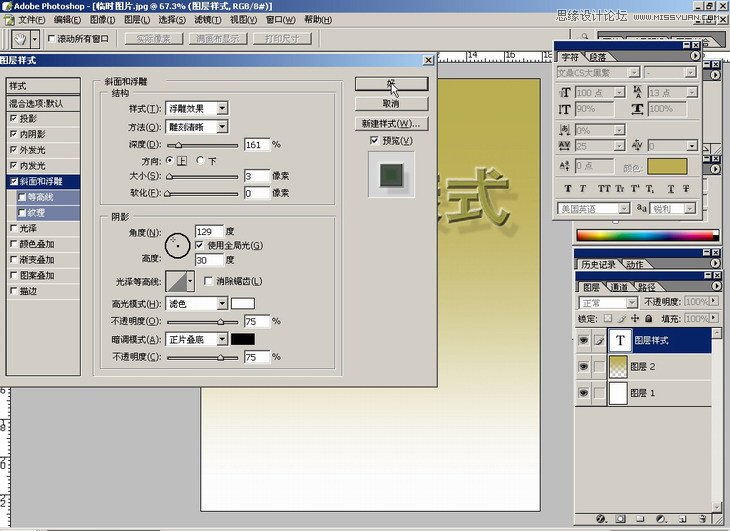Select the 颜色叠加 color overlay style row
Image resolution: width=730 pixels, height=531 pixels.
(43, 244)
